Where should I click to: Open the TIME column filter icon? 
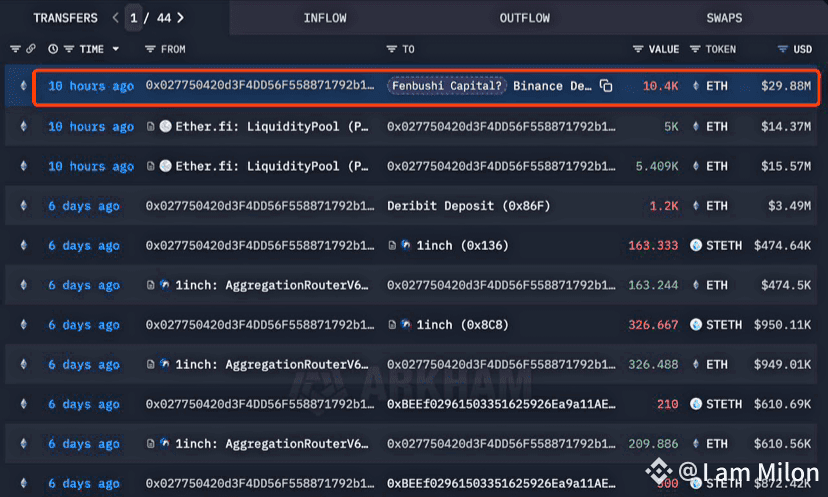point(69,49)
